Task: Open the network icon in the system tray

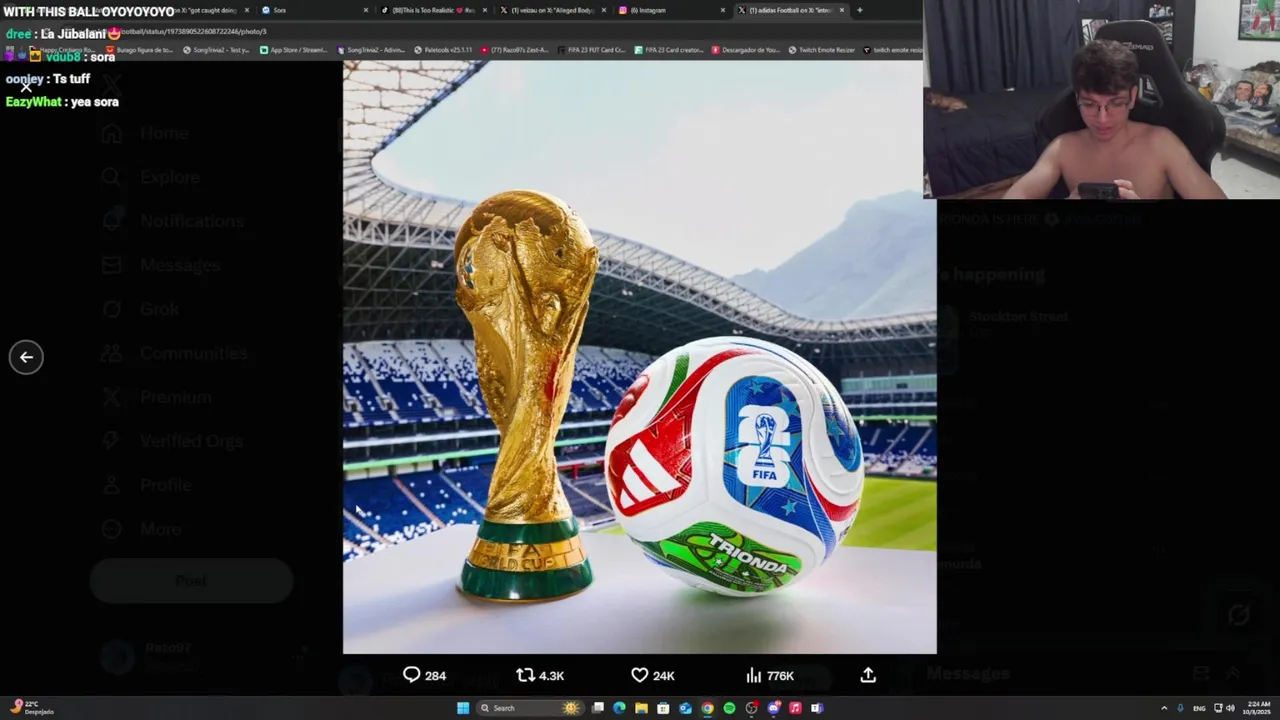Action: (x=1217, y=708)
